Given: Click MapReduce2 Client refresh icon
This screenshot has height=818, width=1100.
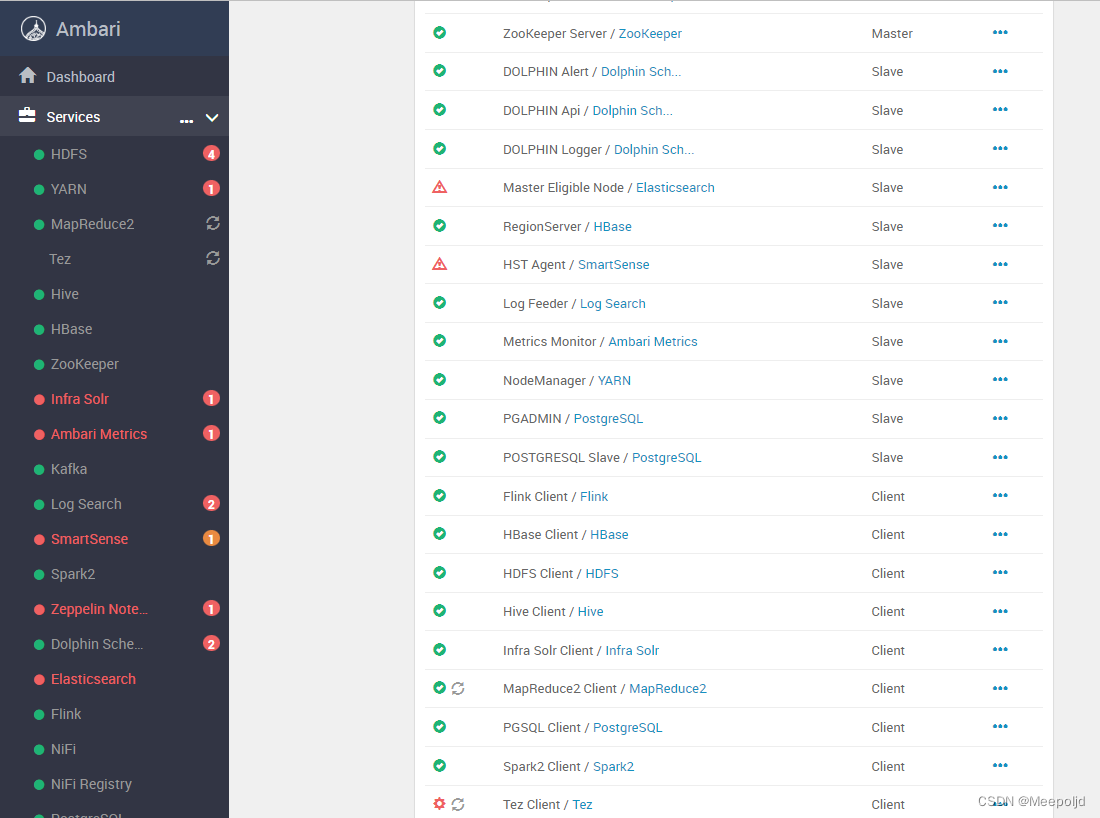Looking at the screenshot, I should click(458, 688).
